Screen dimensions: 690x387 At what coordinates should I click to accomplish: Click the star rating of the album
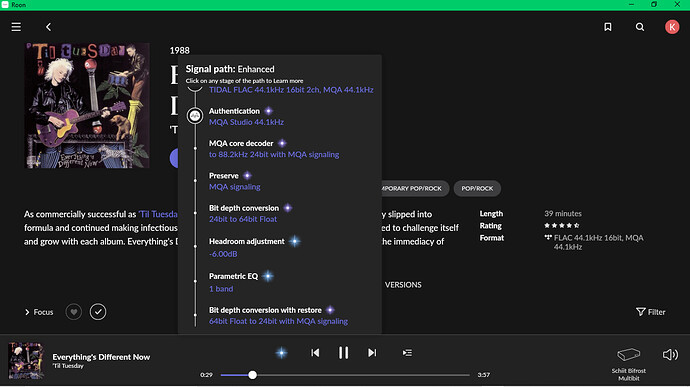click(562, 225)
